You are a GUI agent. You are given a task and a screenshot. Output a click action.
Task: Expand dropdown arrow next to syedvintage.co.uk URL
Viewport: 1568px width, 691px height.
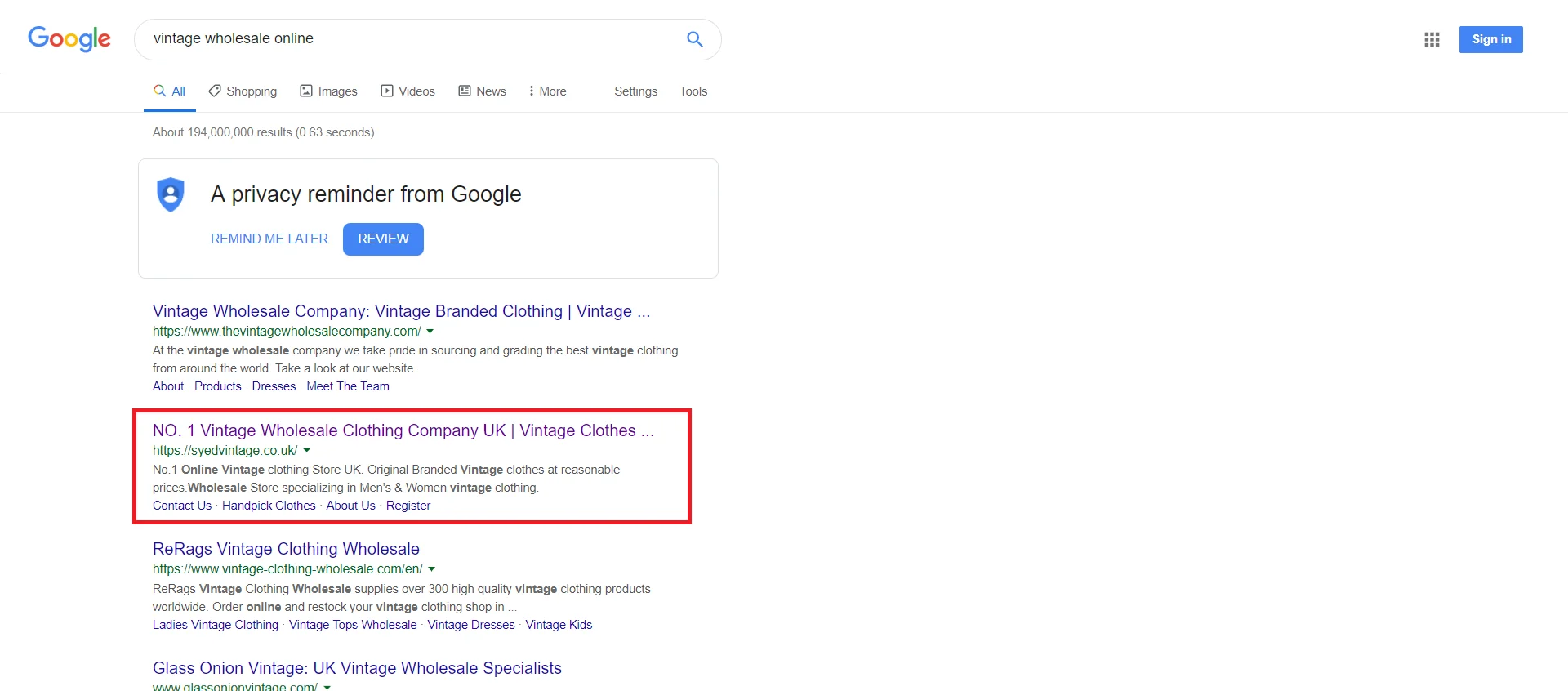point(307,451)
